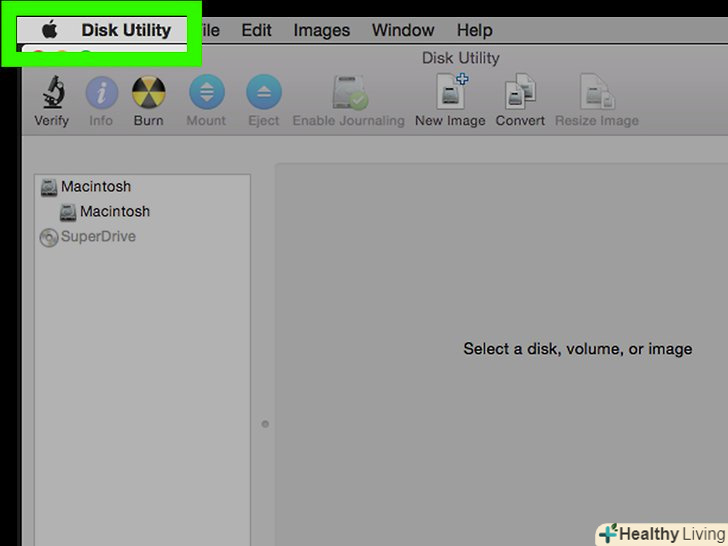Screen dimensions: 728x546
Task: Click the Burn disc icon
Action: 149,92
